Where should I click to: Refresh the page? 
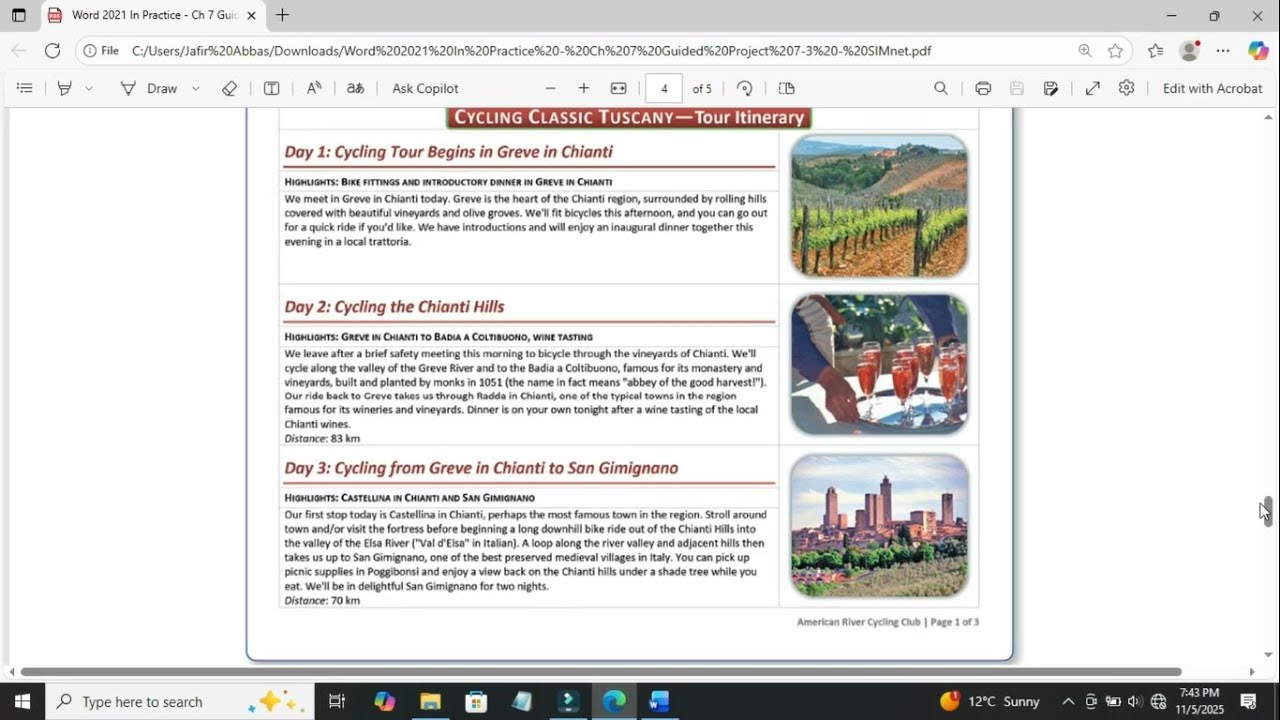52,50
